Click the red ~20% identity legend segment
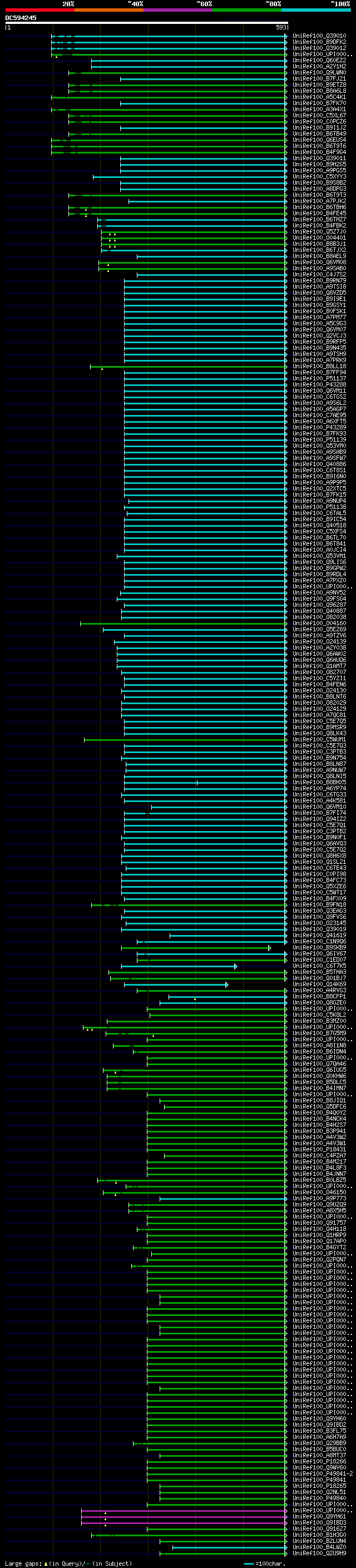Viewport: 356px width, 1568px height. coord(39,10)
